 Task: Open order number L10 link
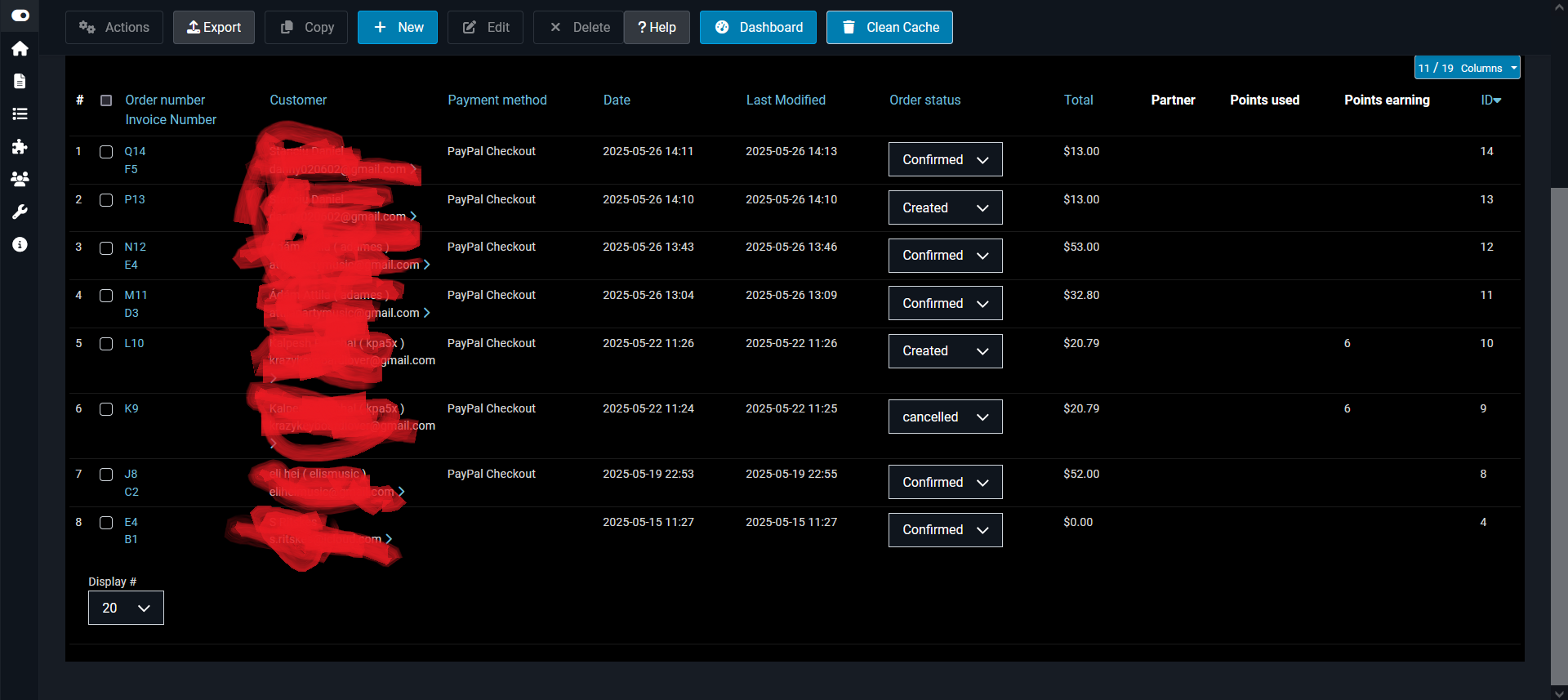pos(134,343)
